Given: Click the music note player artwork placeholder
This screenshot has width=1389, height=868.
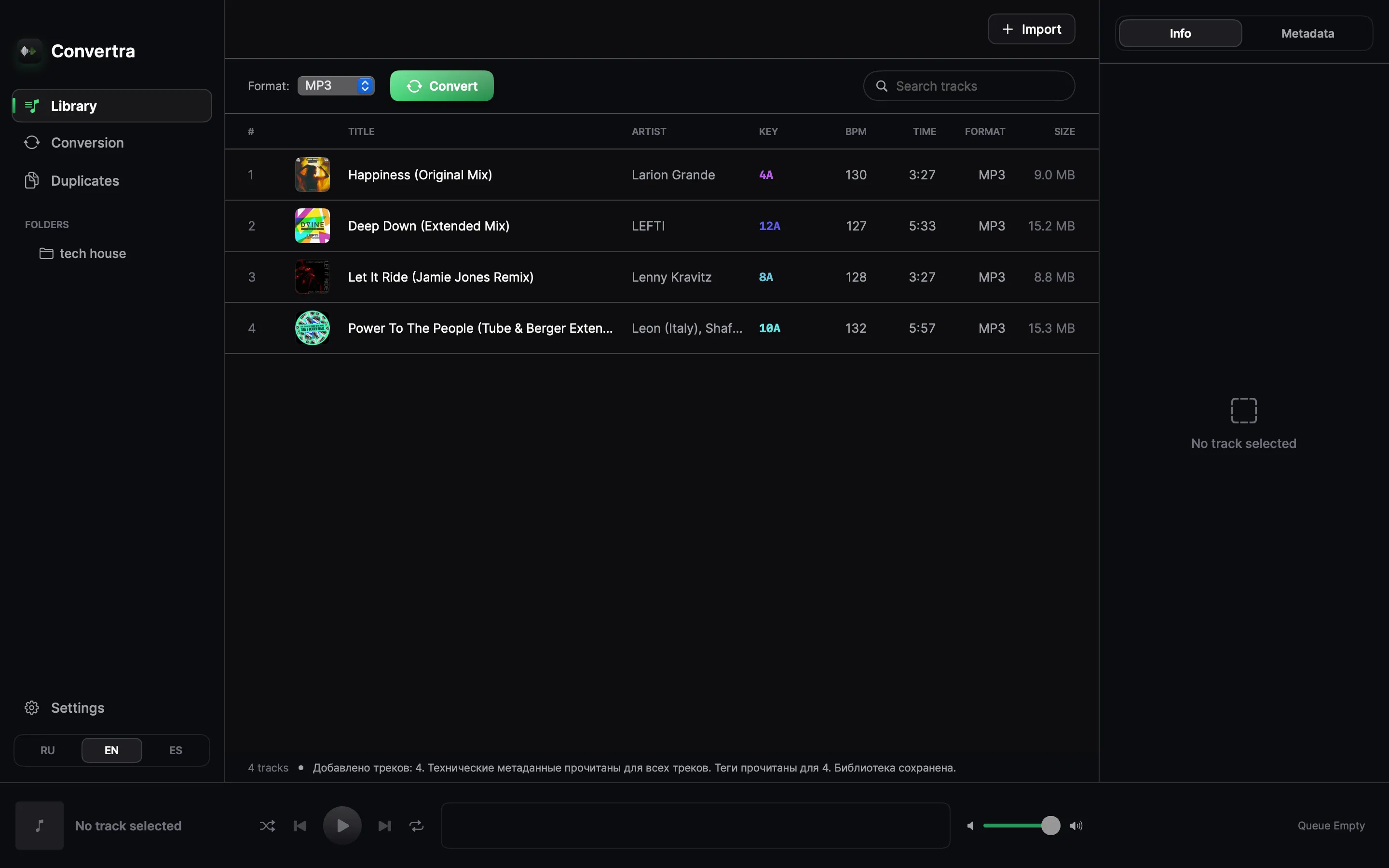Looking at the screenshot, I should [39, 826].
